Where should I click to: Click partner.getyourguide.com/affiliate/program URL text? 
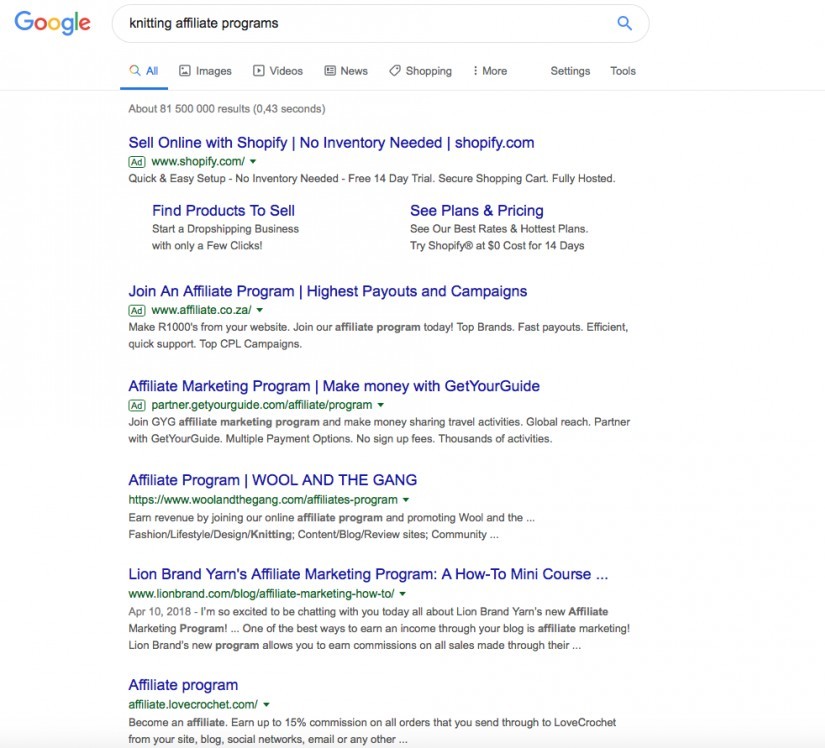tap(261, 405)
